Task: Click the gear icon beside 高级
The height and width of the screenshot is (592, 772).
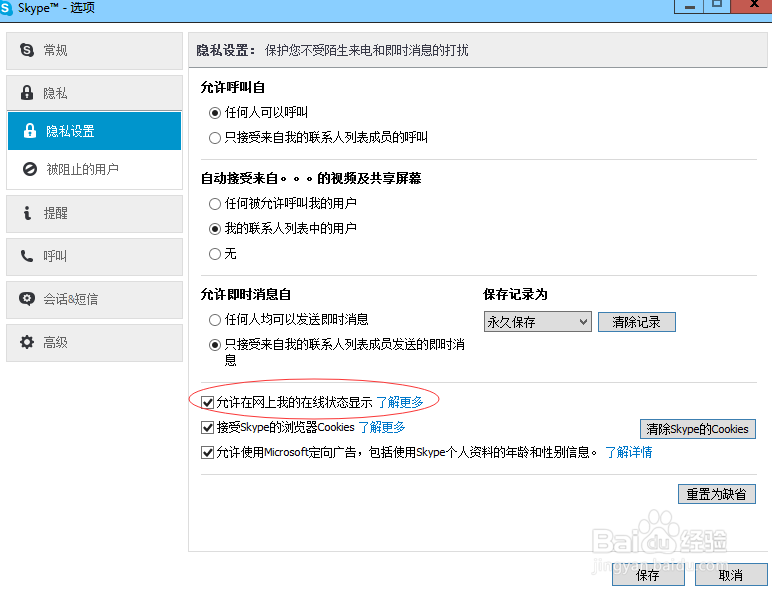Action: click(x=27, y=342)
